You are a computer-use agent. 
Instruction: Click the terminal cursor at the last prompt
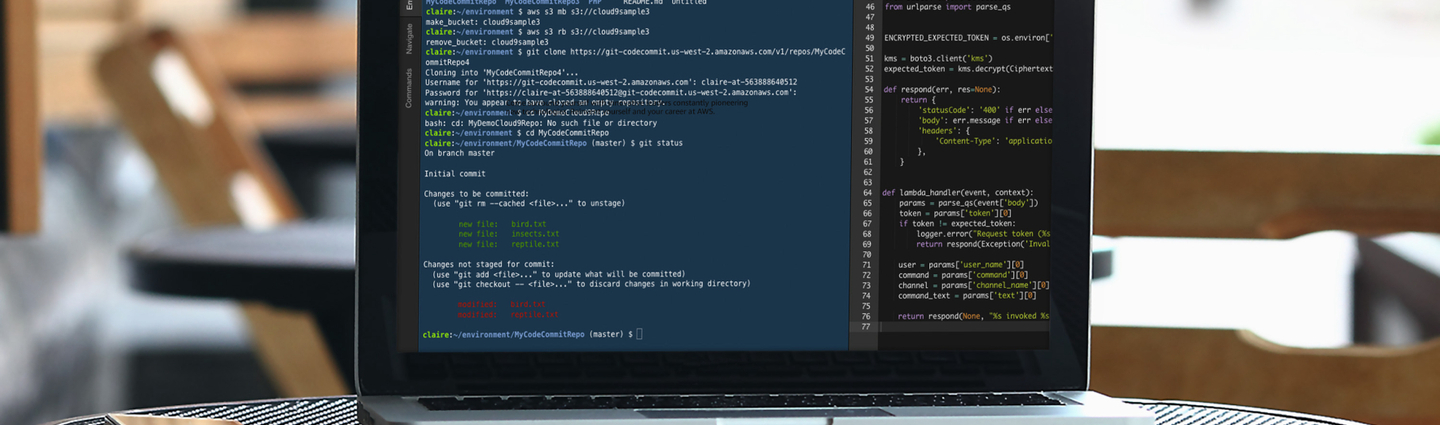click(639, 334)
